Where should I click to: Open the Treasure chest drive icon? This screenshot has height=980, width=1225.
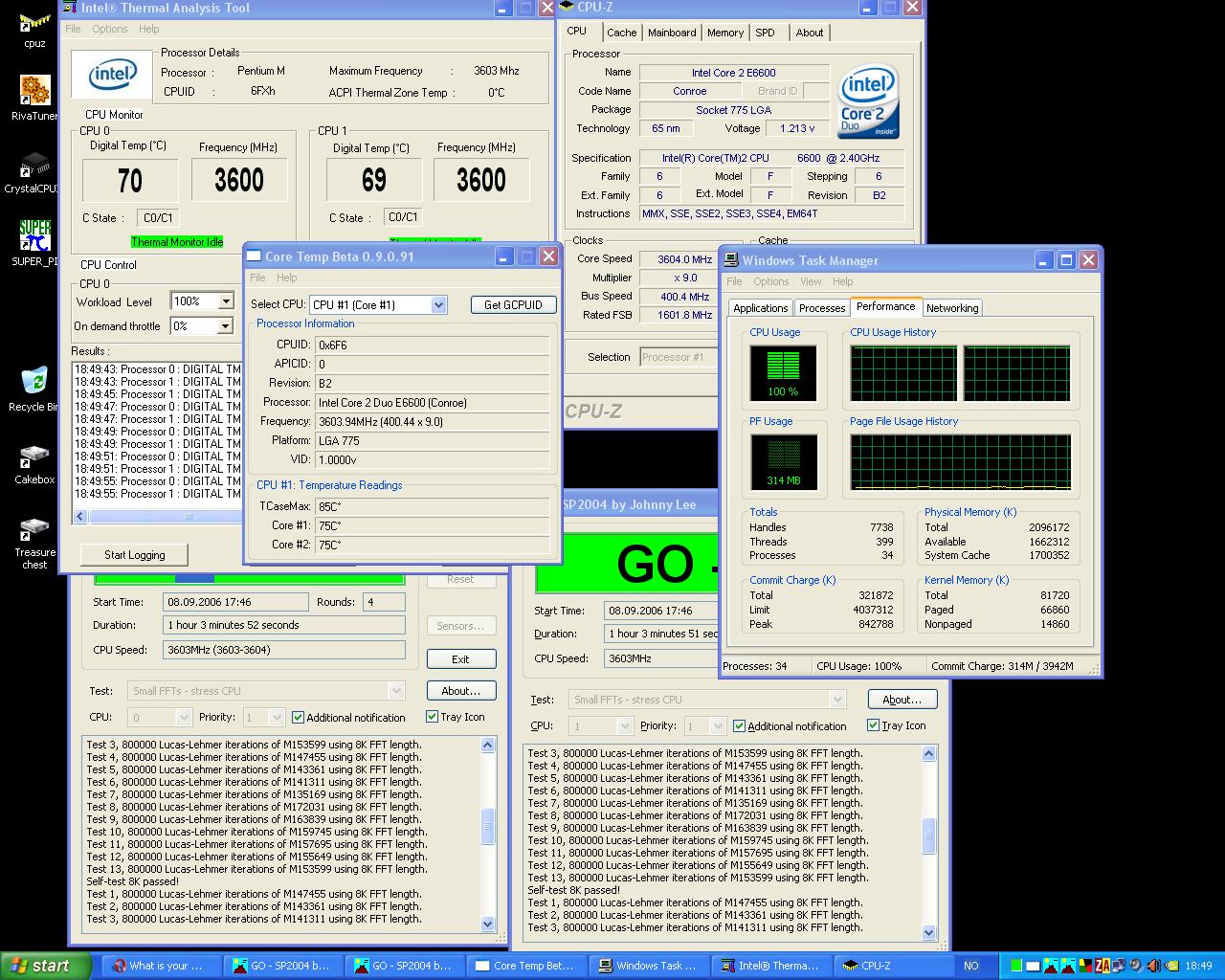click(34, 542)
